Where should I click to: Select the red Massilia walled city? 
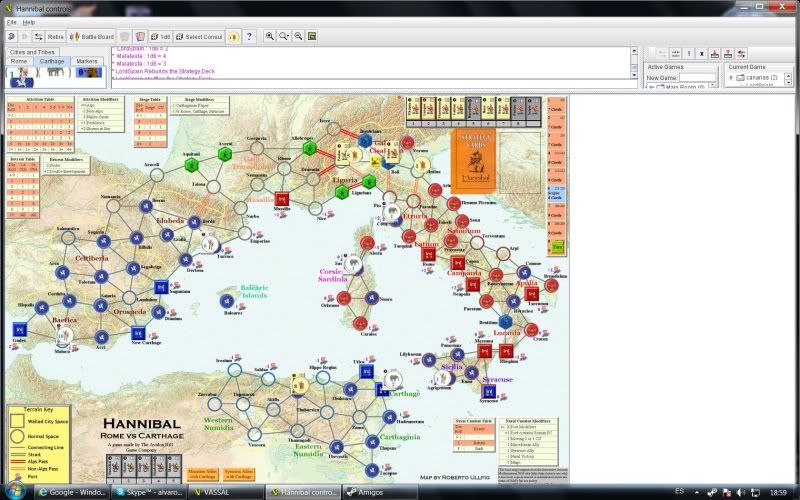click(282, 199)
